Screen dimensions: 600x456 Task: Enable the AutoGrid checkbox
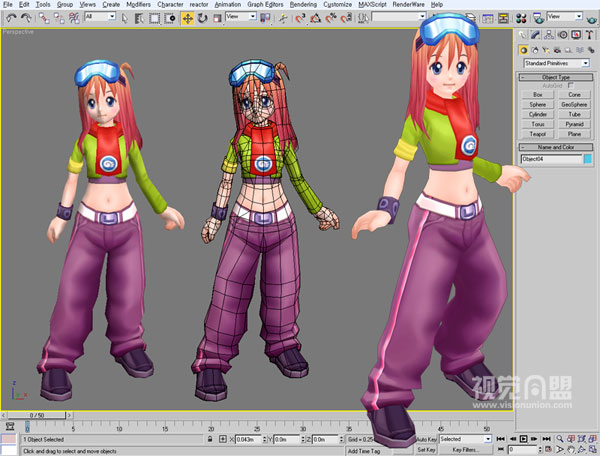tap(571, 85)
